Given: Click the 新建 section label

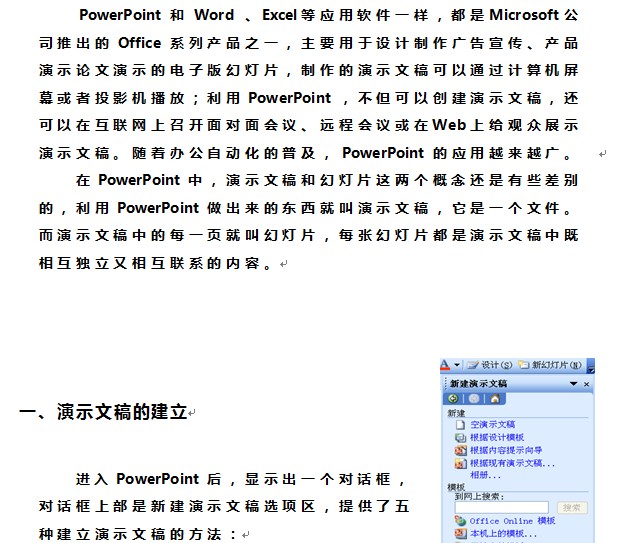Looking at the screenshot, I should coord(456,413).
